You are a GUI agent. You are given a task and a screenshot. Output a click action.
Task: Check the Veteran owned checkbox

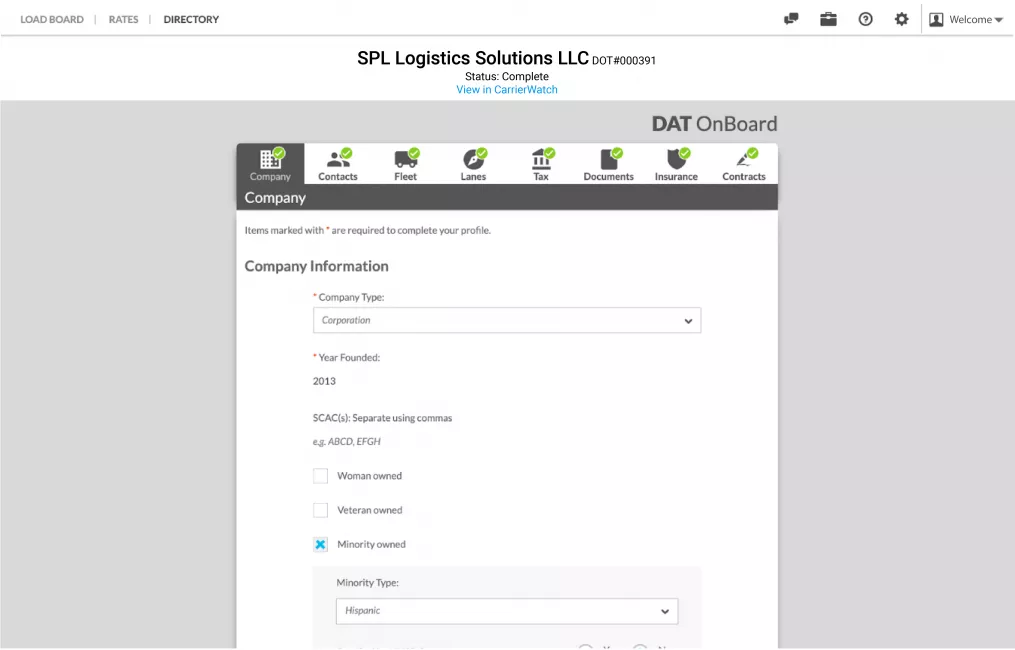(x=320, y=510)
